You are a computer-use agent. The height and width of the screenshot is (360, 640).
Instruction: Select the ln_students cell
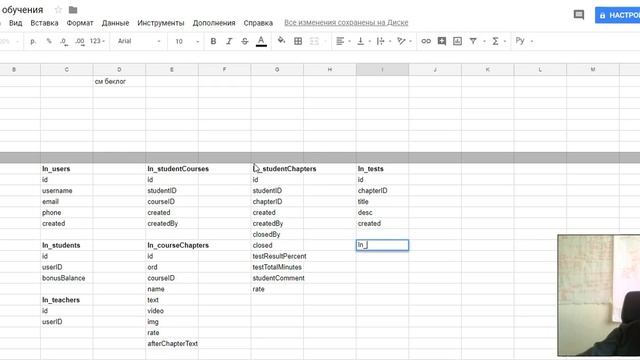(x=67, y=245)
